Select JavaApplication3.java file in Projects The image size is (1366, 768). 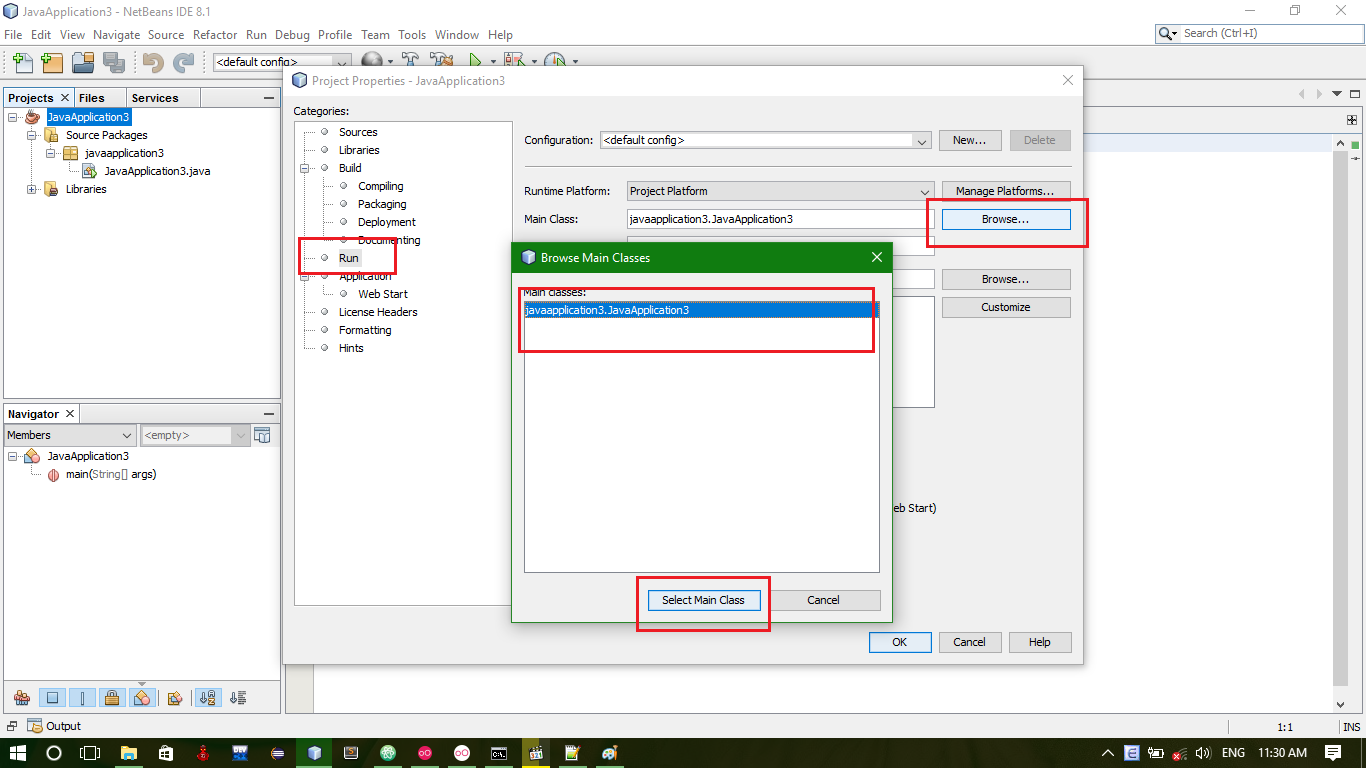(157, 171)
